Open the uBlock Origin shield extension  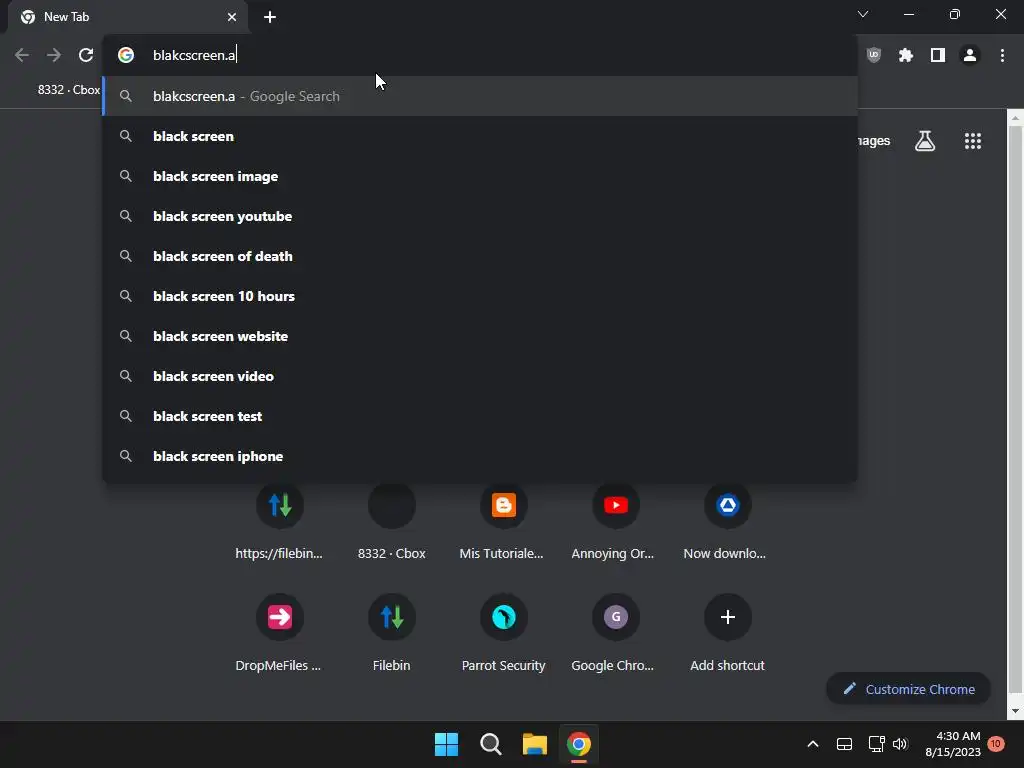coord(873,55)
